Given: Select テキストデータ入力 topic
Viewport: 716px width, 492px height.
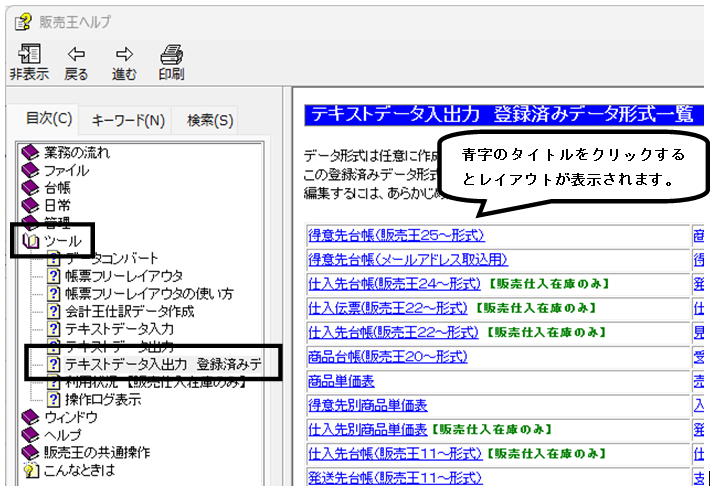Looking at the screenshot, I should [119, 329].
